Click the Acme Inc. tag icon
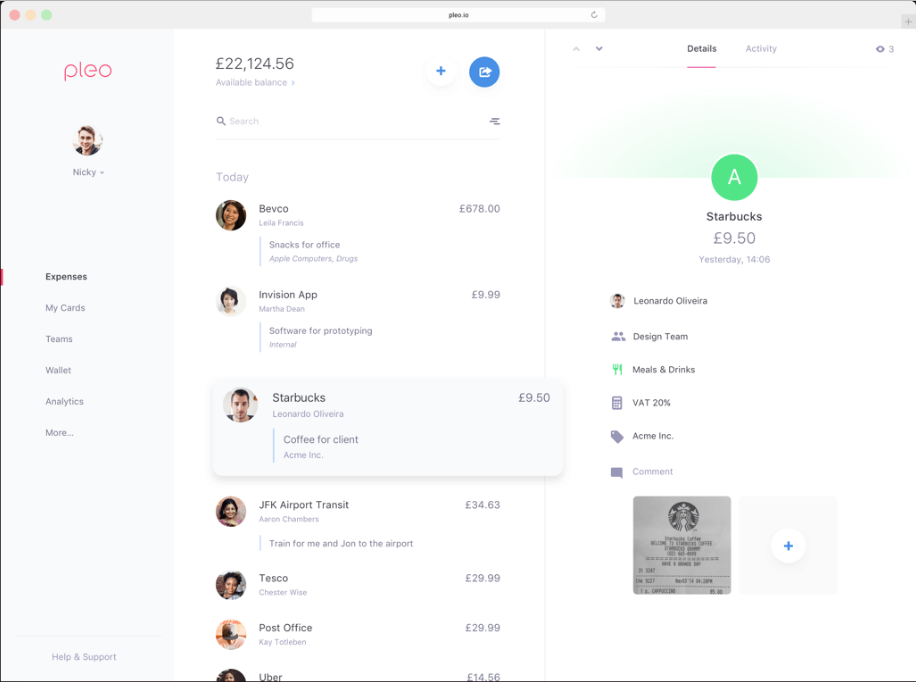 tap(617, 437)
